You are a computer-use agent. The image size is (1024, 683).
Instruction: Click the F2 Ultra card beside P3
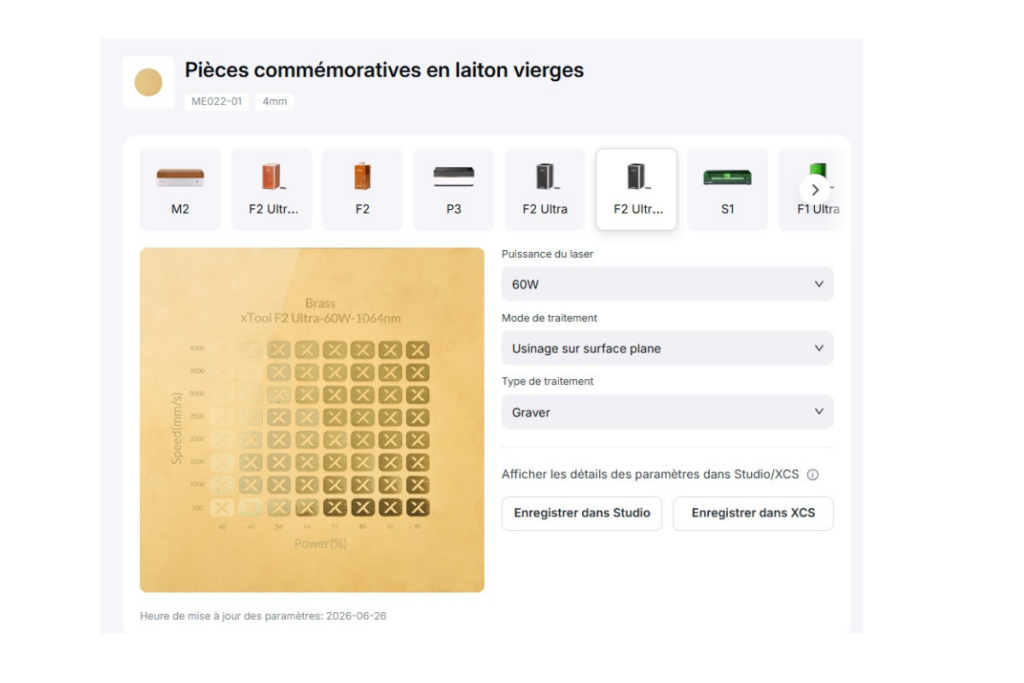545,189
